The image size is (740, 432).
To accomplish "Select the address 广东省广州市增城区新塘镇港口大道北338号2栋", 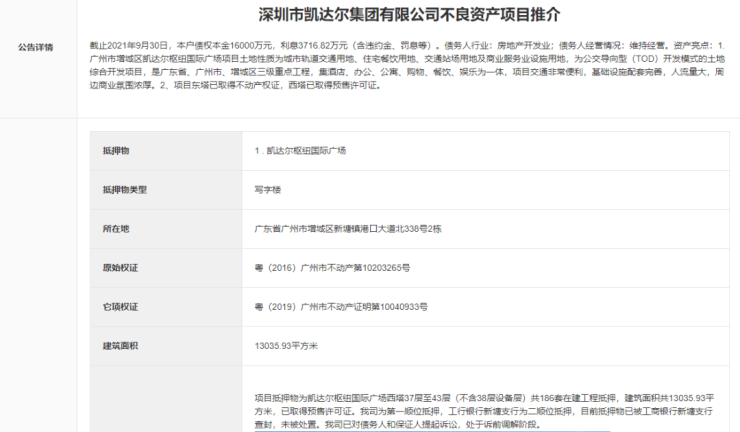I will click(348, 229).
